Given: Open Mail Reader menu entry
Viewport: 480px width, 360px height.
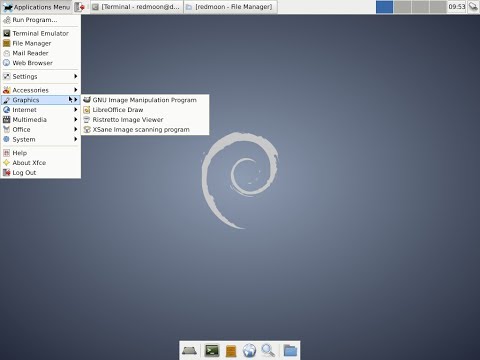Looking at the screenshot, I should coord(41,53).
